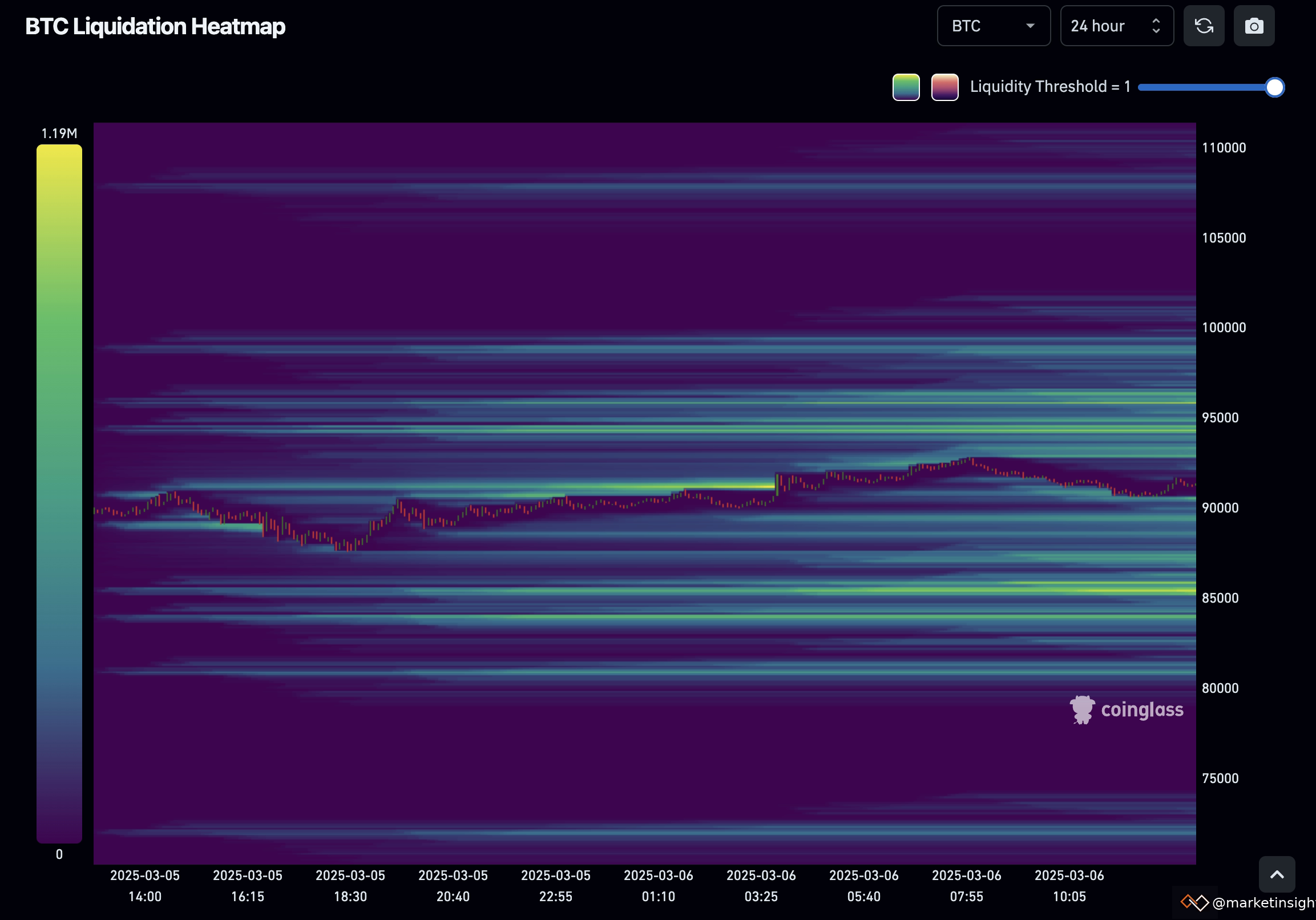The image size is (1316, 920).
Task: Click the 2025-03-05 18:30 time label
Action: coord(350,886)
